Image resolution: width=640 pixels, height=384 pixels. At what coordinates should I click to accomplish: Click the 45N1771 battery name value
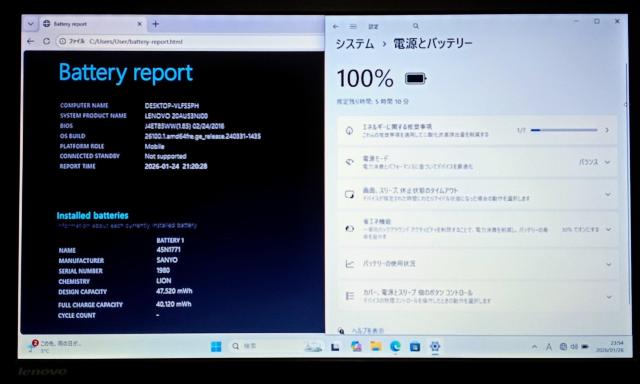coord(168,250)
